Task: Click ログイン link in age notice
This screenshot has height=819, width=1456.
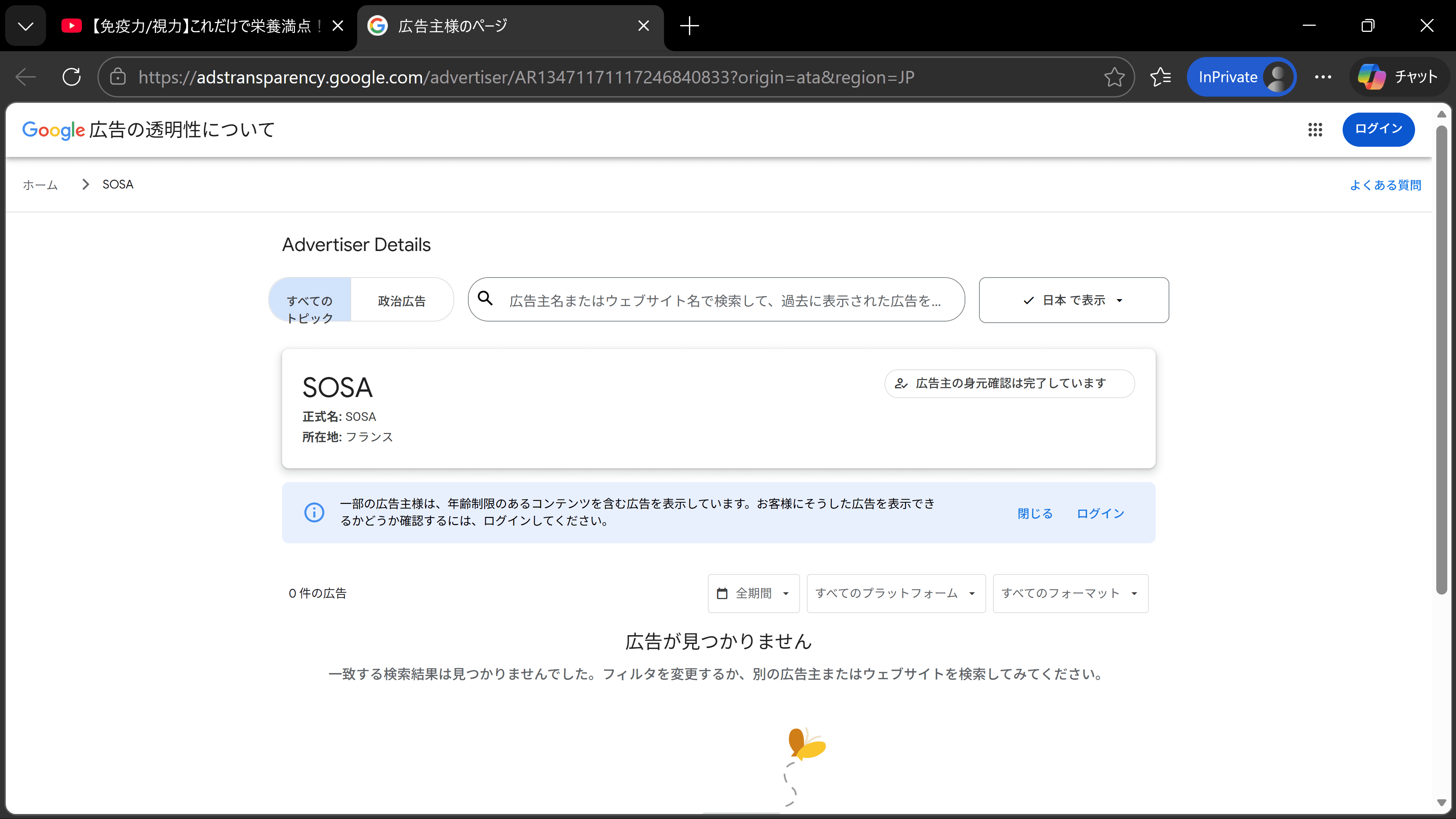Action: (1100, 513)
